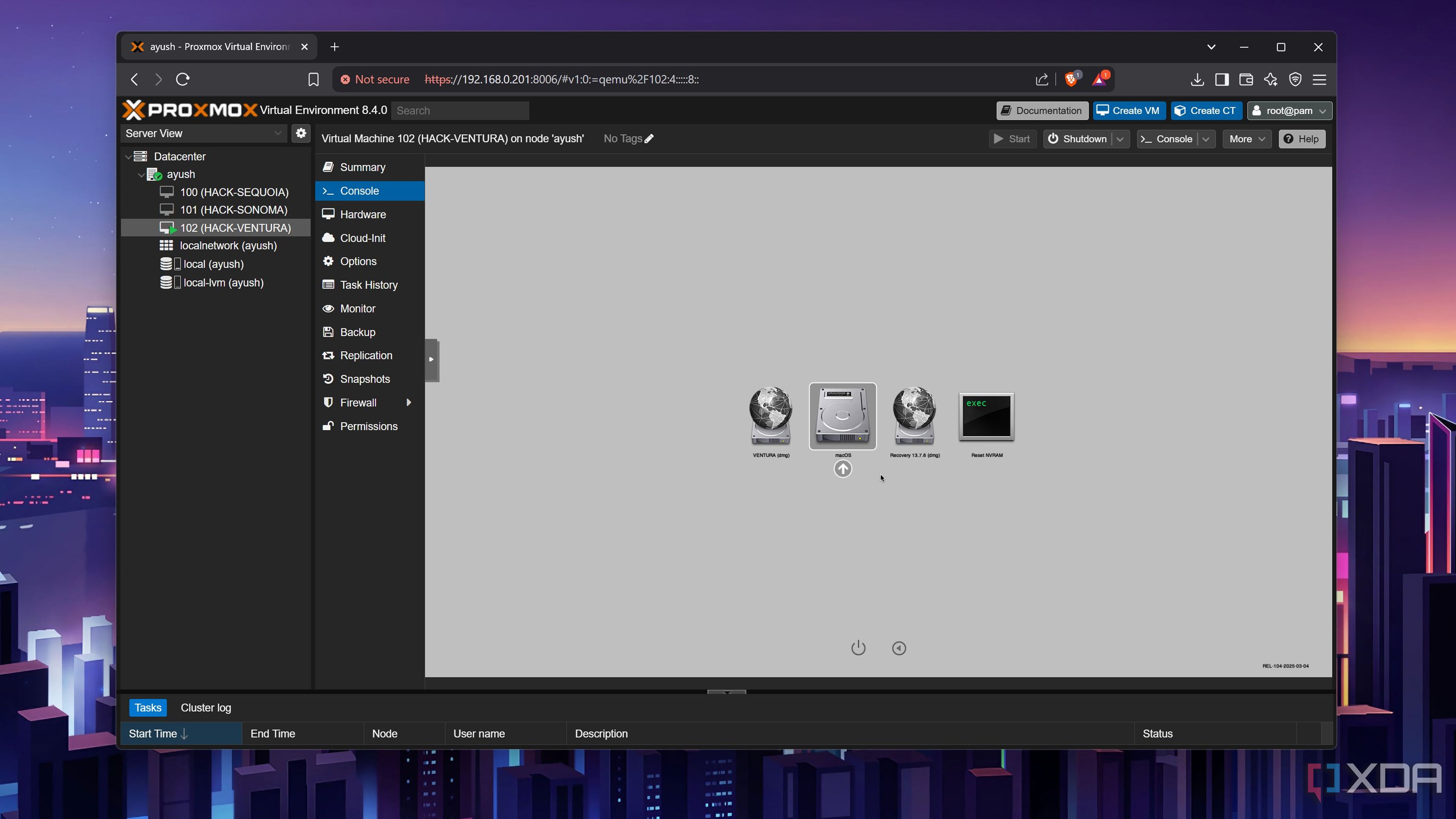
Task: Open browser downloads icon
Action: pyautogui.click(x=1197, y=79)
